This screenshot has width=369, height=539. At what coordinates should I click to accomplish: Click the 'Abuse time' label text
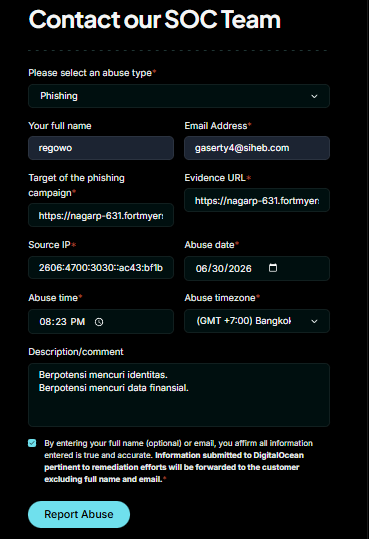coord(53,298)
